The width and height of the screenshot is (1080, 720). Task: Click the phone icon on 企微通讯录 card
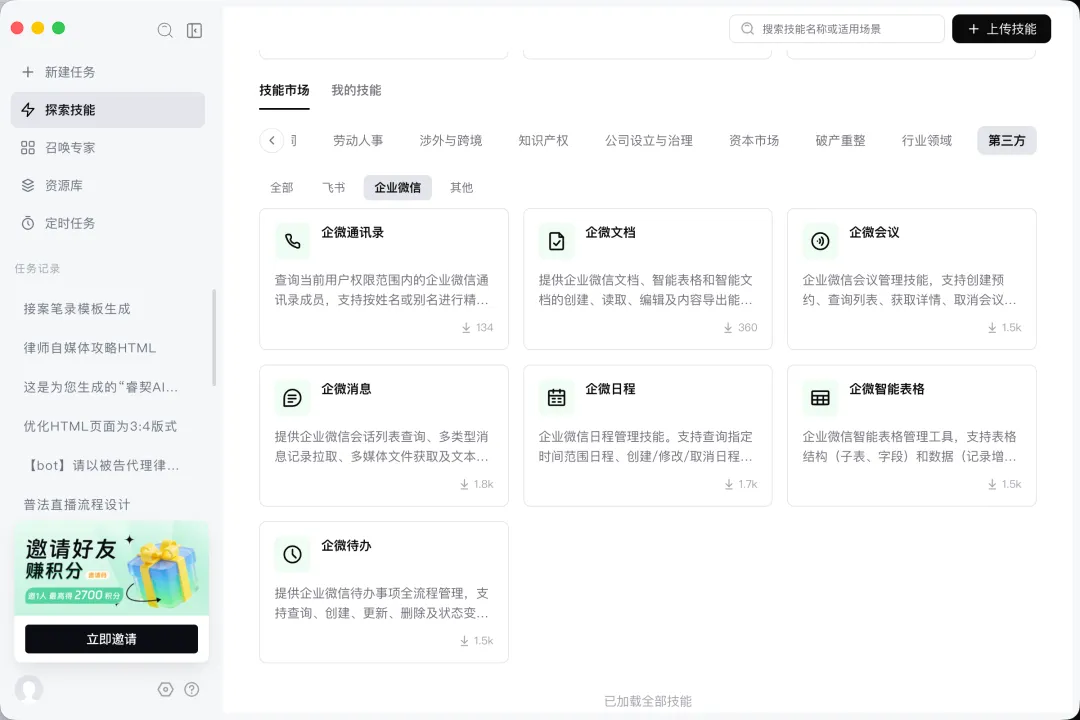(292, 241)
